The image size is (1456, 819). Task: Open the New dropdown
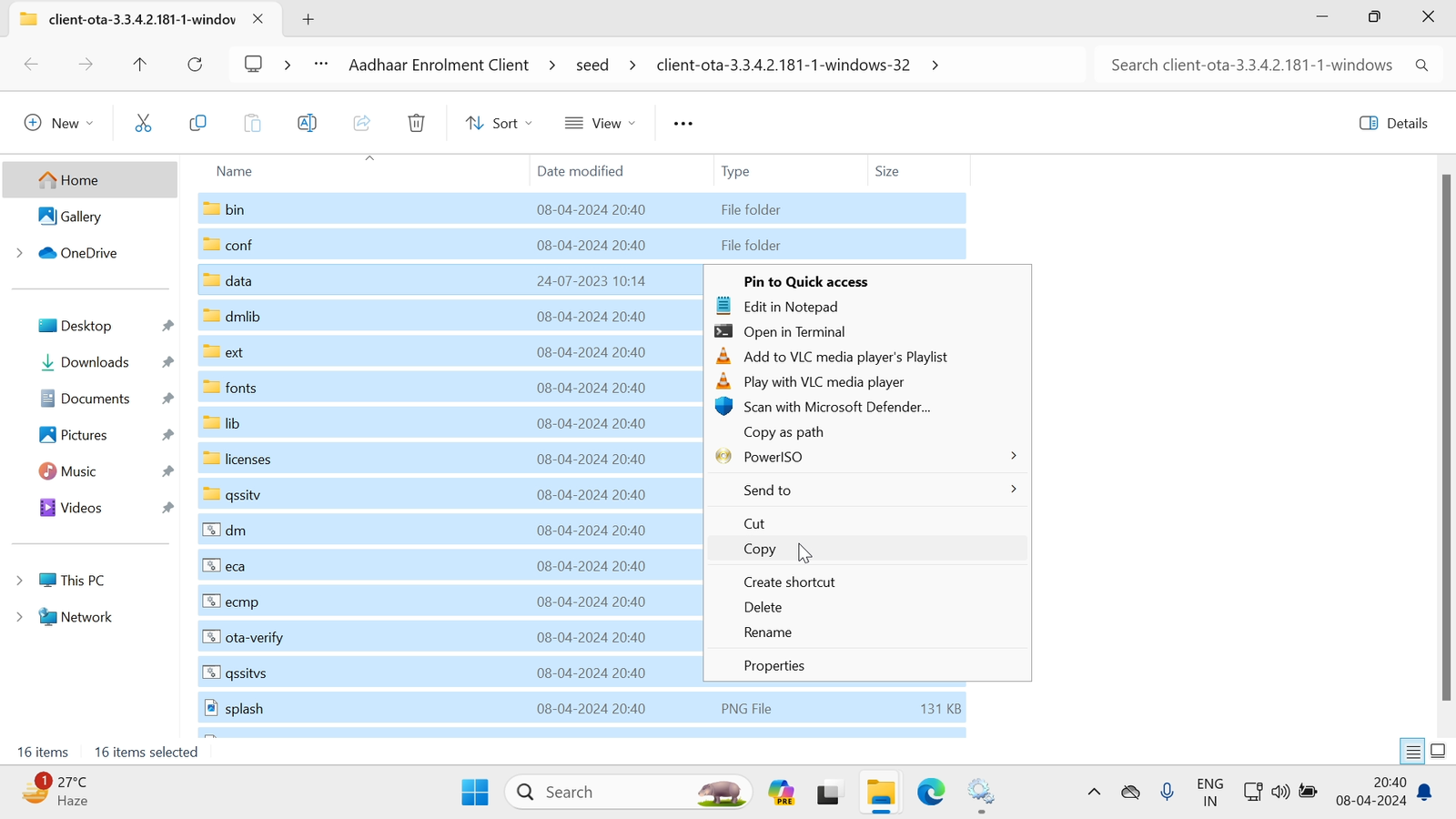59,123
